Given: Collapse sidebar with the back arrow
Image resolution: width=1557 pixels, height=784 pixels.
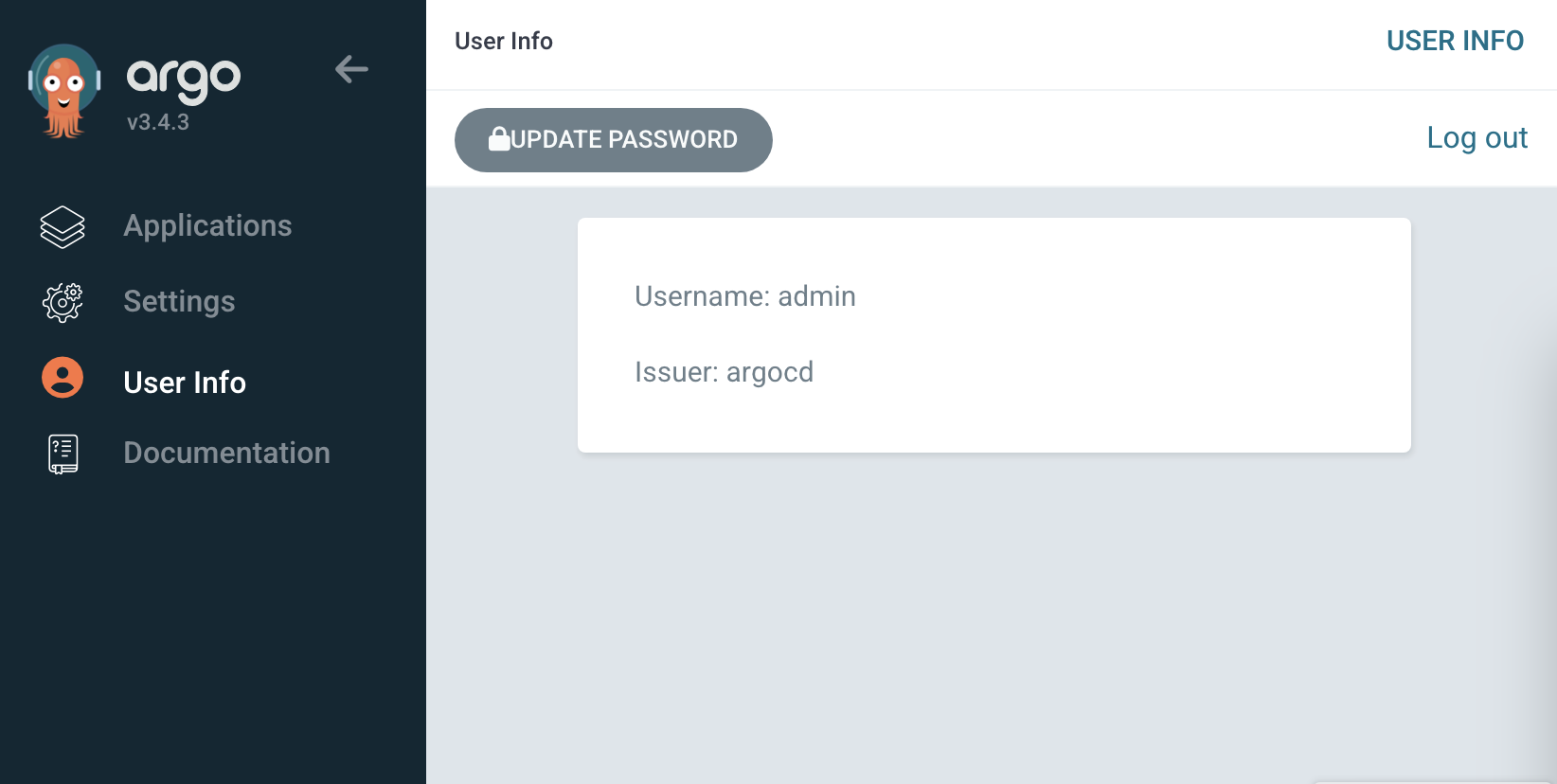Looking at the screenshot, I should (x=351, y=69).
